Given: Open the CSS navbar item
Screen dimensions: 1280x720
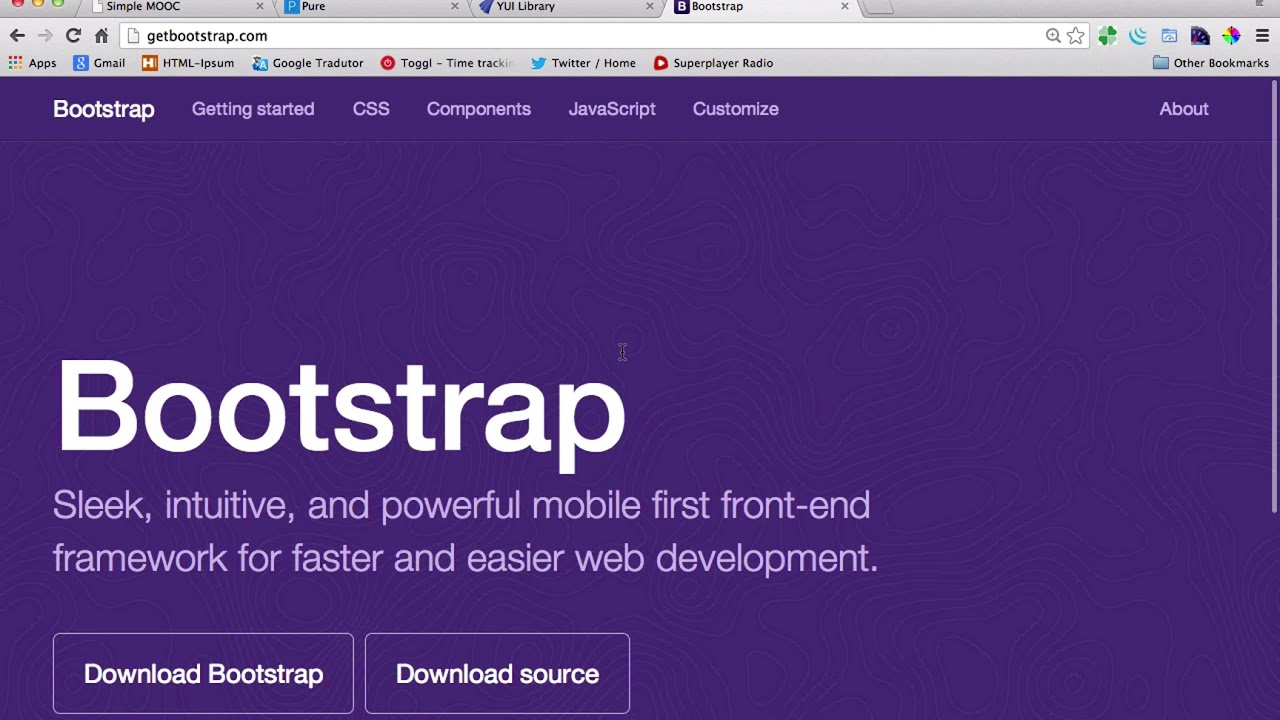Looking at the screenshot, I should (371, 109).
